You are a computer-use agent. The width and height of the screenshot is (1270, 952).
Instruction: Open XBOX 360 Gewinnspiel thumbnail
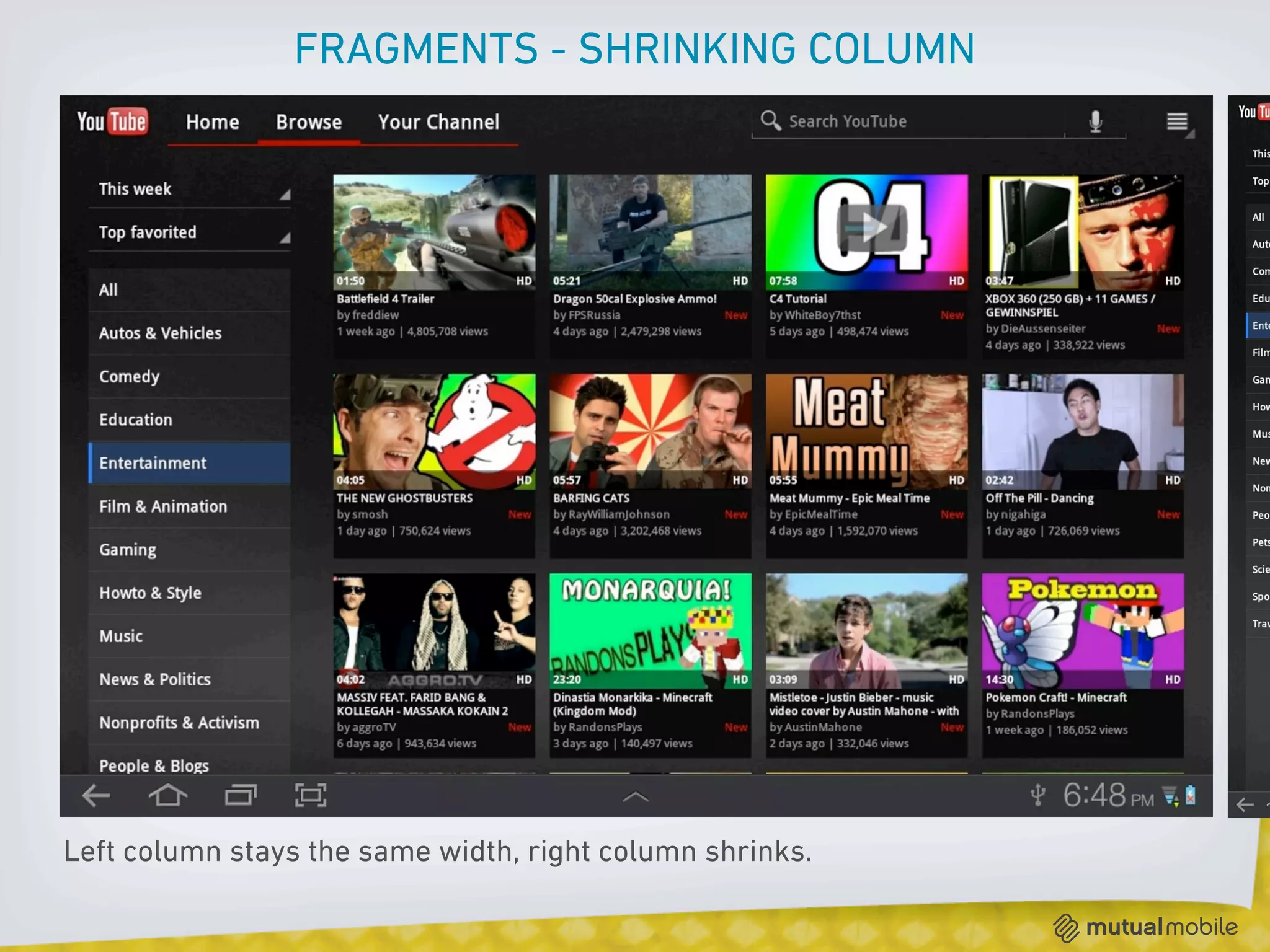click(x=1083, y=232)
